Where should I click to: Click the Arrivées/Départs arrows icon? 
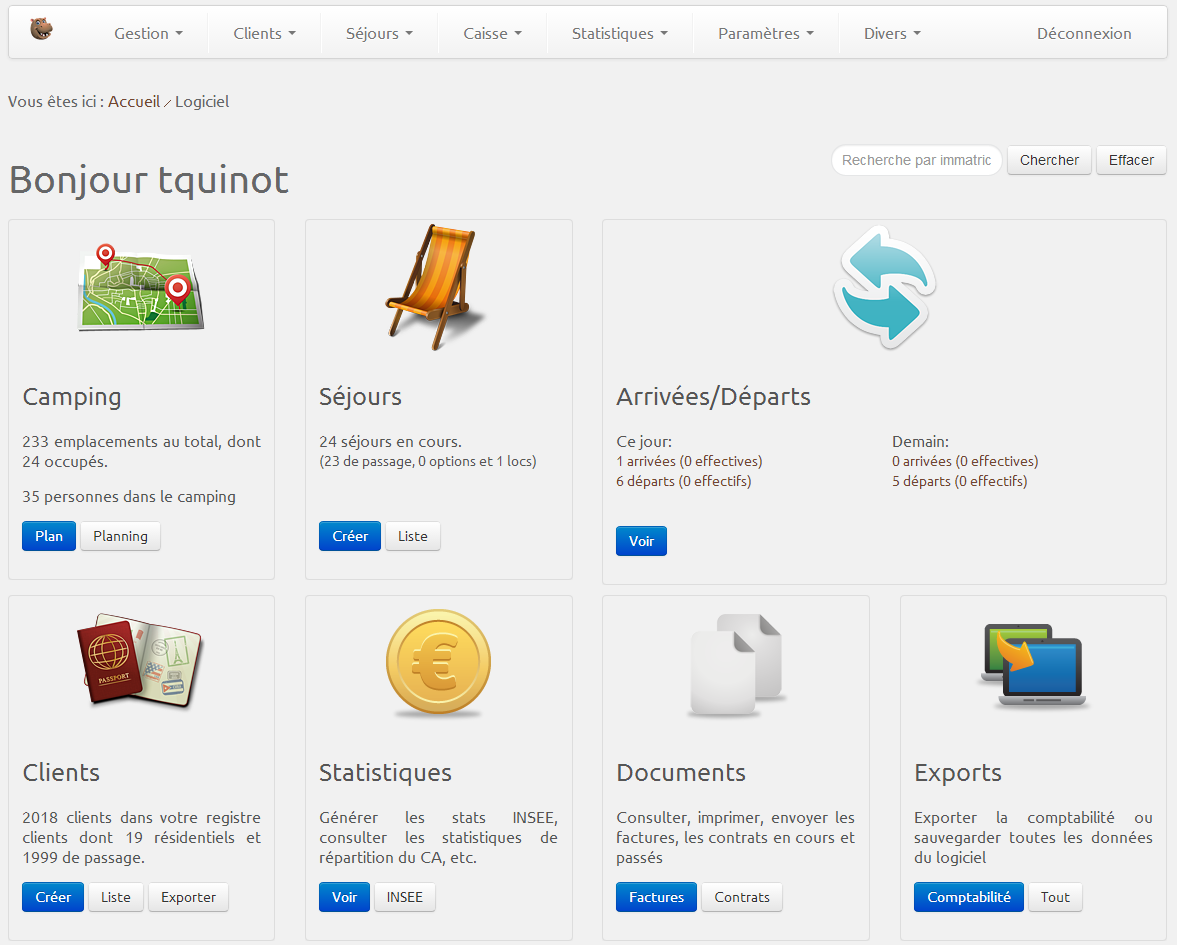pyautogui.click(x=884, y=287)
